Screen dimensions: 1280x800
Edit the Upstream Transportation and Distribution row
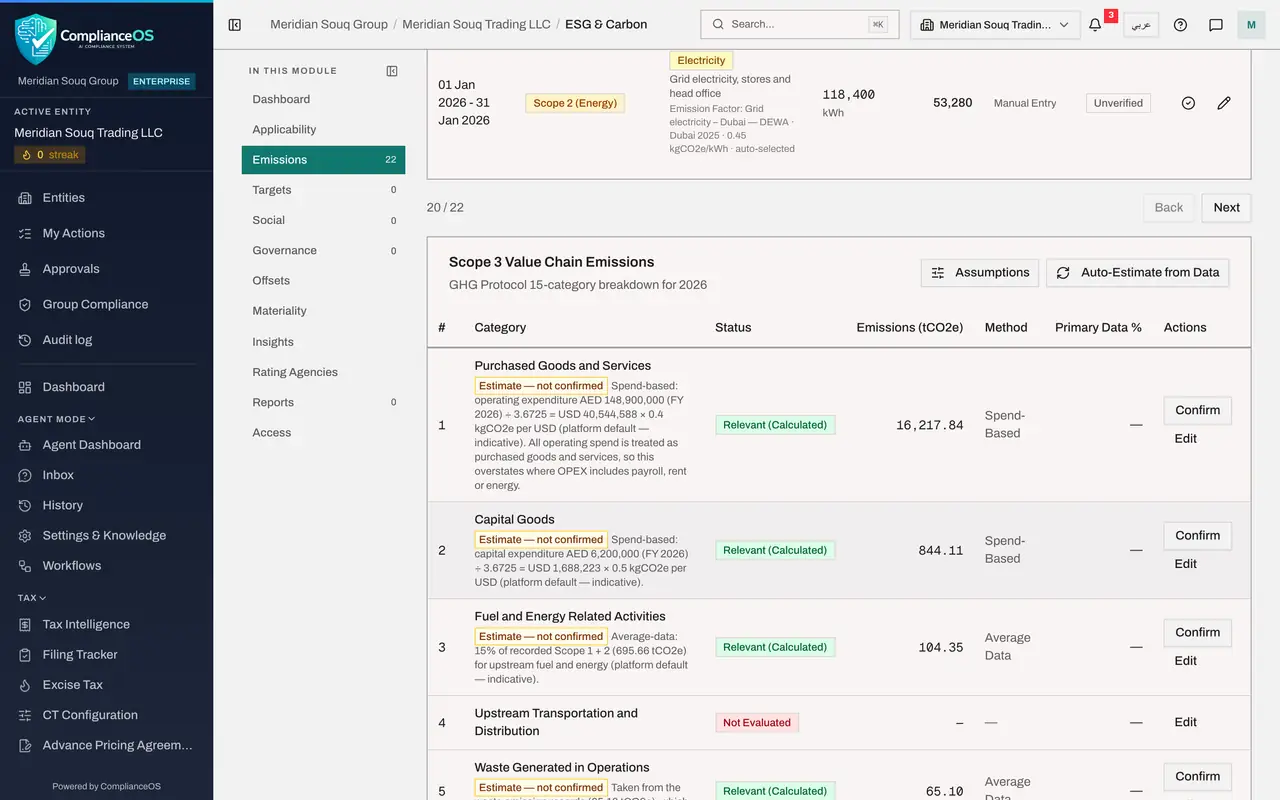(1185, 722)
